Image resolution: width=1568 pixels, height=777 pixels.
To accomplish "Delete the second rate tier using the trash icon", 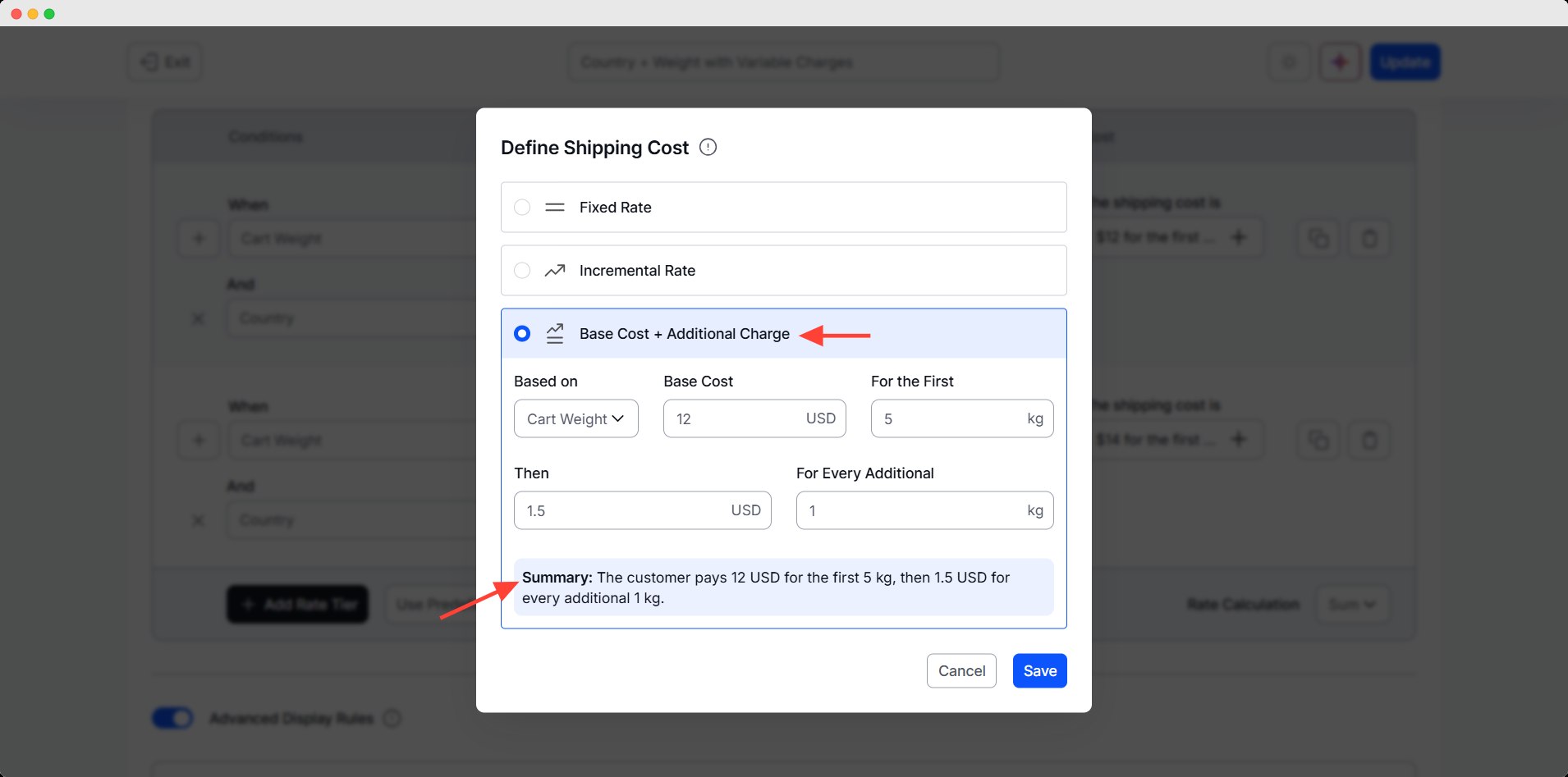I will [x=1369, y=440].
